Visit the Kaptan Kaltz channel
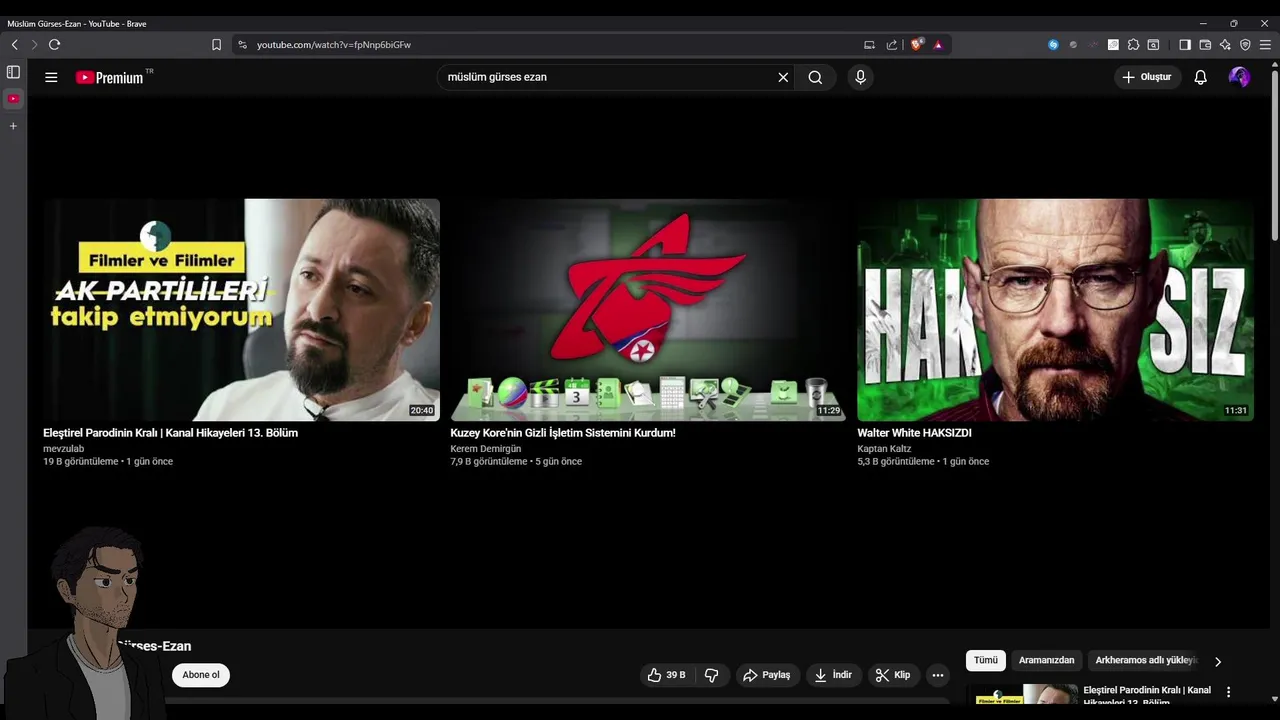The width and height of the screenshot is (1280, 720). tap(884, 449)
